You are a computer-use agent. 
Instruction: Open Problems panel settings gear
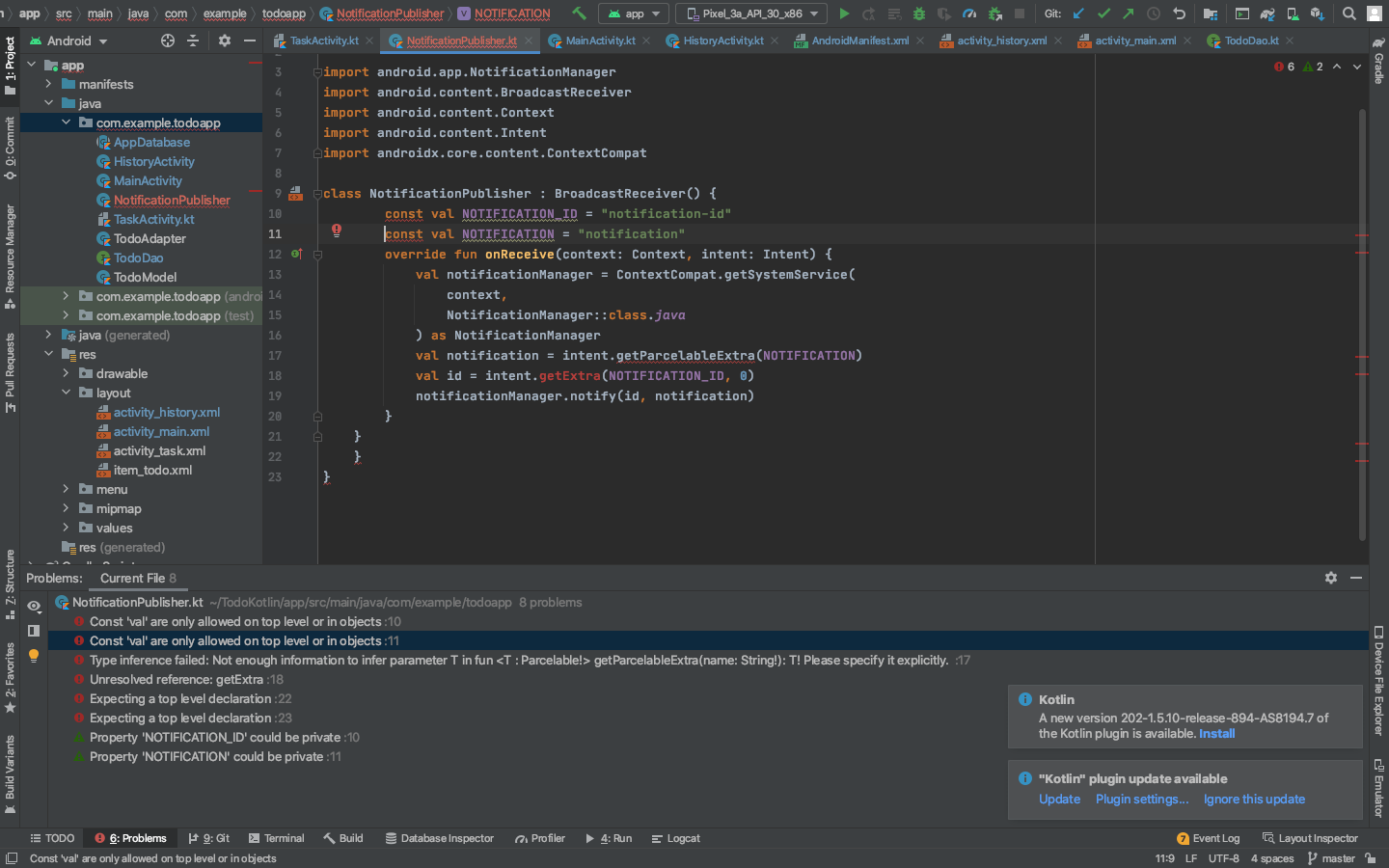pos(1330,578)
